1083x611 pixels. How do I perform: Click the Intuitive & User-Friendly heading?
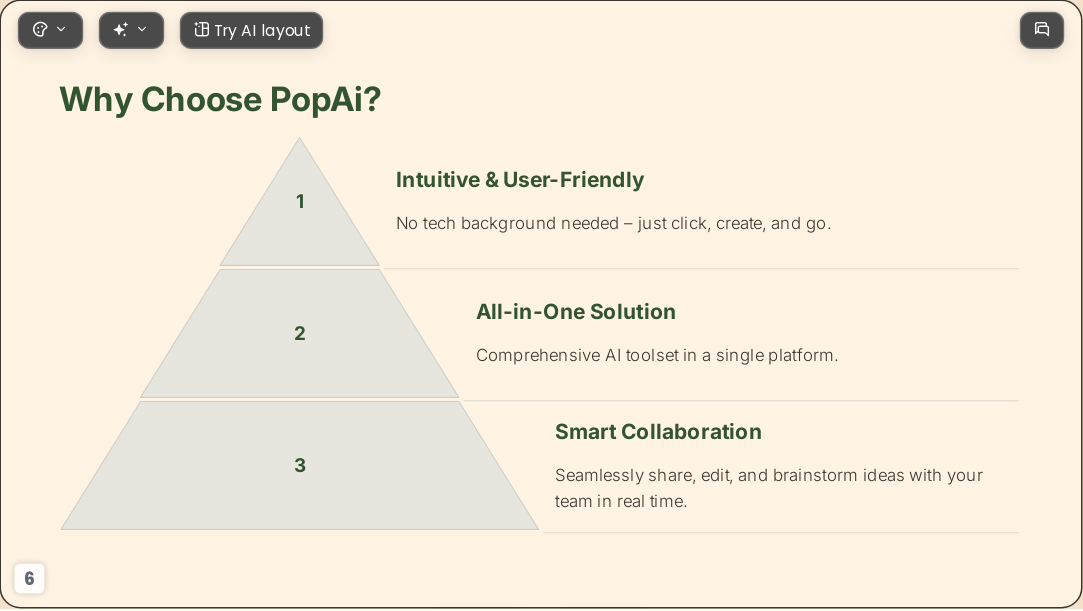(519, 180)
